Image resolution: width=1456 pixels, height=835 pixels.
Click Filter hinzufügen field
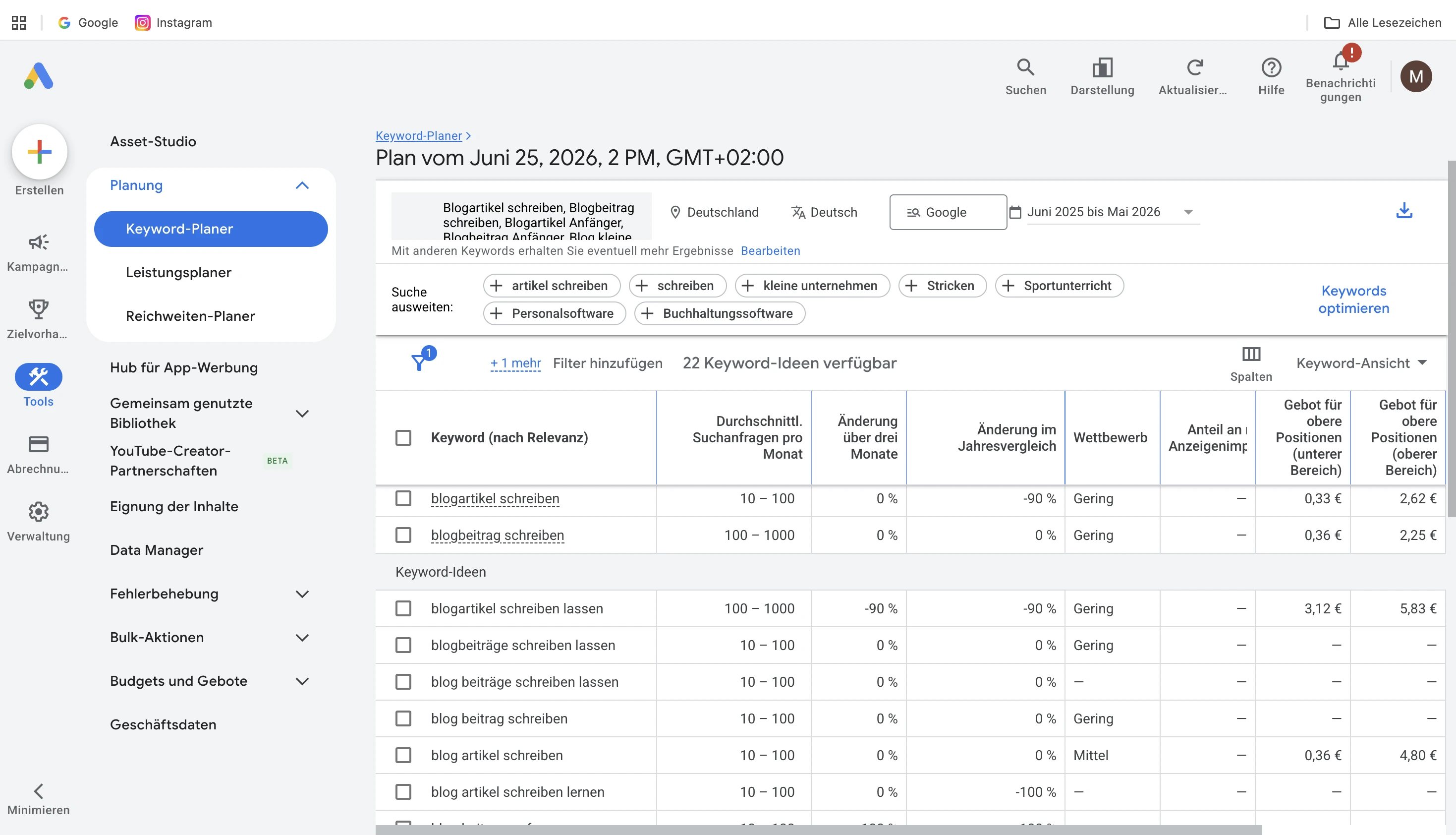pyautogui.click(x=608, y=363)
